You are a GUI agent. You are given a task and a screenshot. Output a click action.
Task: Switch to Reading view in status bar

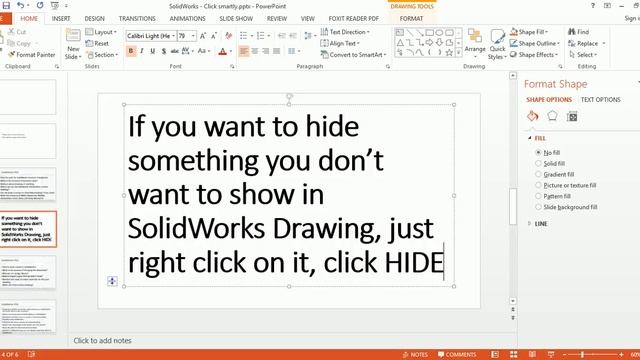[x=532, y=354]
